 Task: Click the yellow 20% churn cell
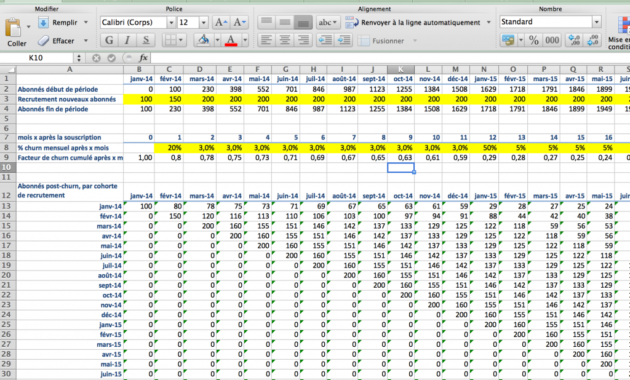tap(169, 148)
